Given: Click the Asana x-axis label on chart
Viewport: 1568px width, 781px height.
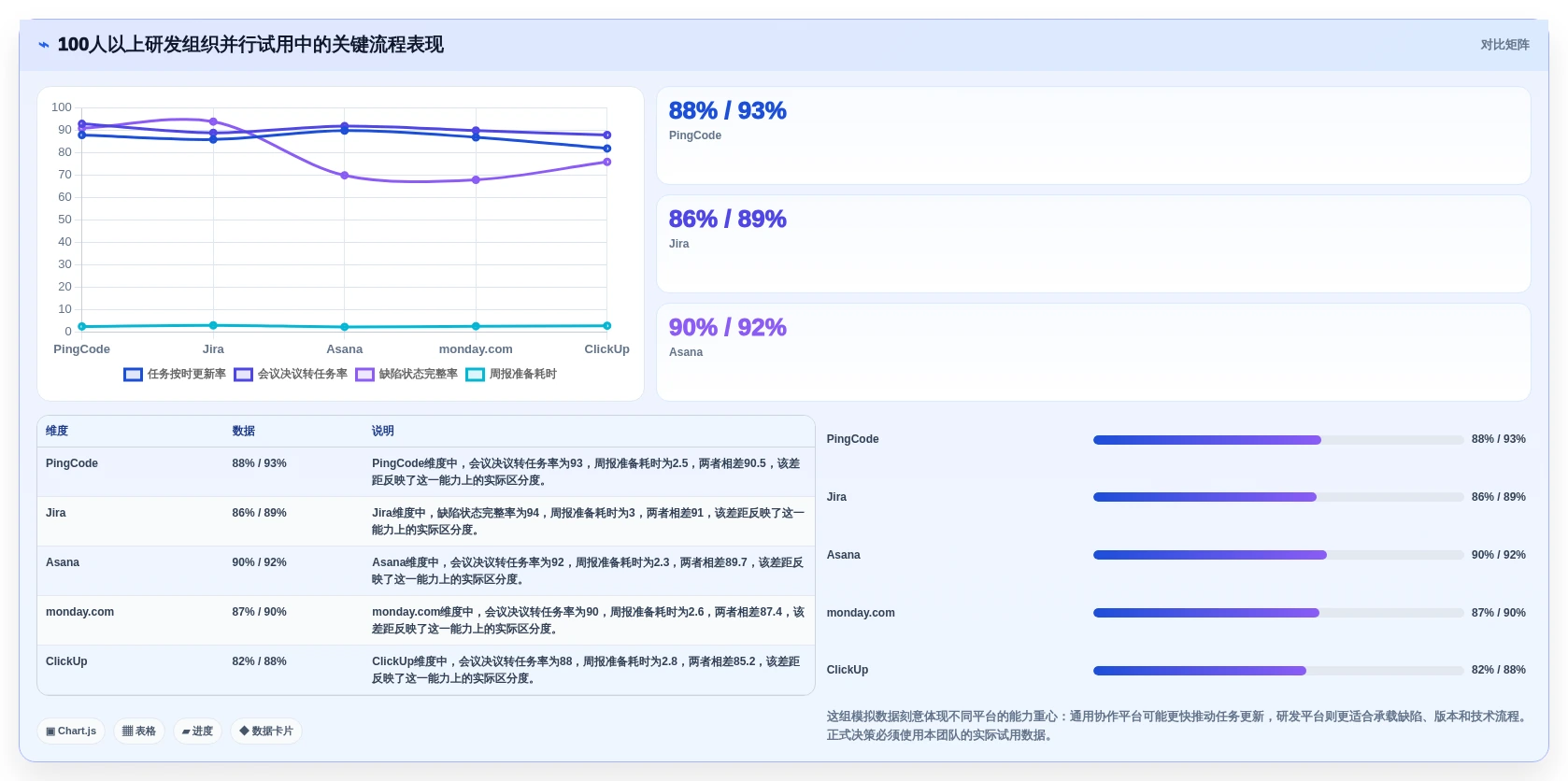Looking at the screenshot, I should click(x=344, y=349).
